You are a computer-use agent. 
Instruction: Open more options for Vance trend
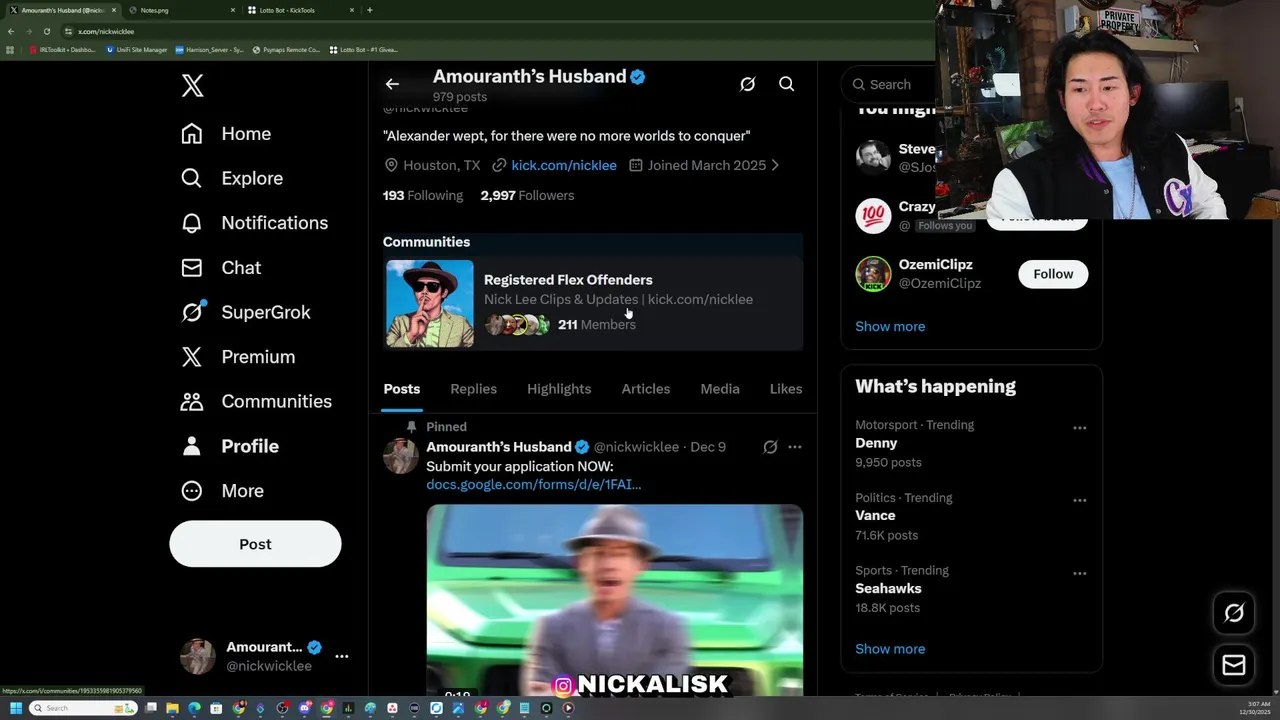1080,501
